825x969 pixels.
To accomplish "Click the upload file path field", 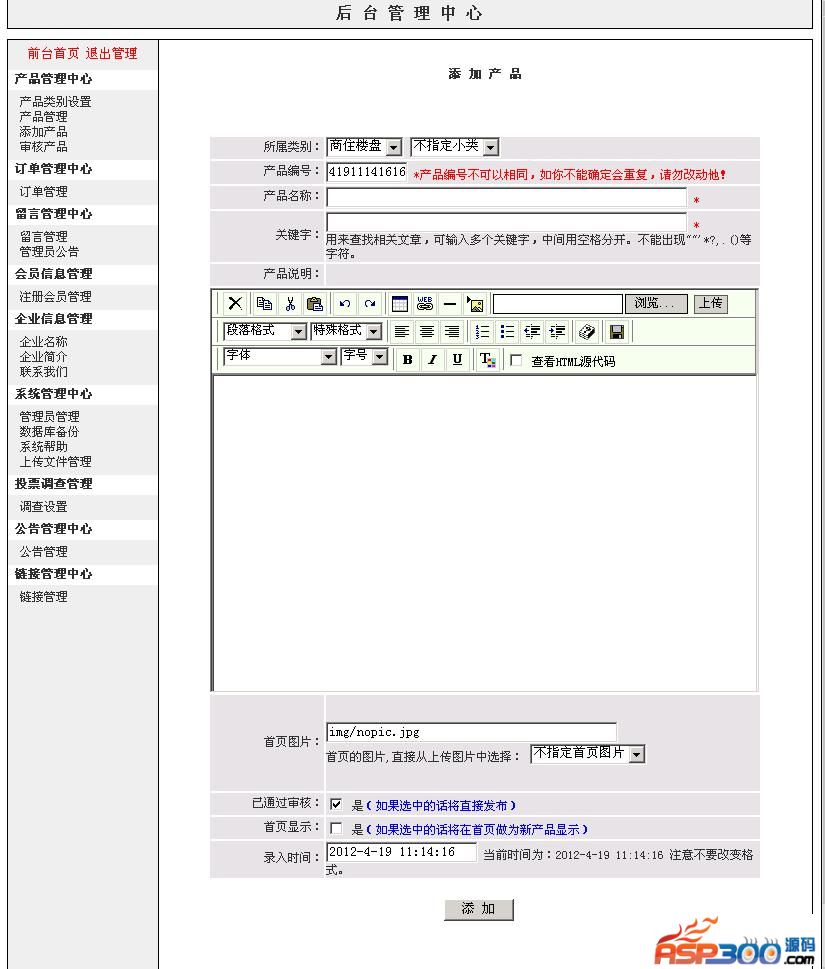I will (x=557, y=303).
